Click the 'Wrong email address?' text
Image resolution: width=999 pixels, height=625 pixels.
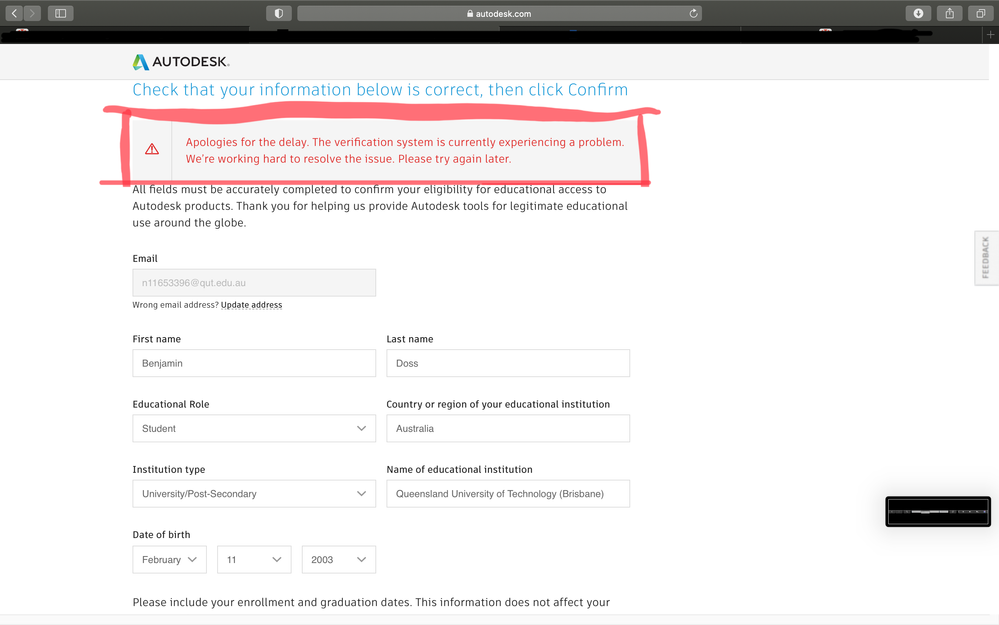pos(175,305)
